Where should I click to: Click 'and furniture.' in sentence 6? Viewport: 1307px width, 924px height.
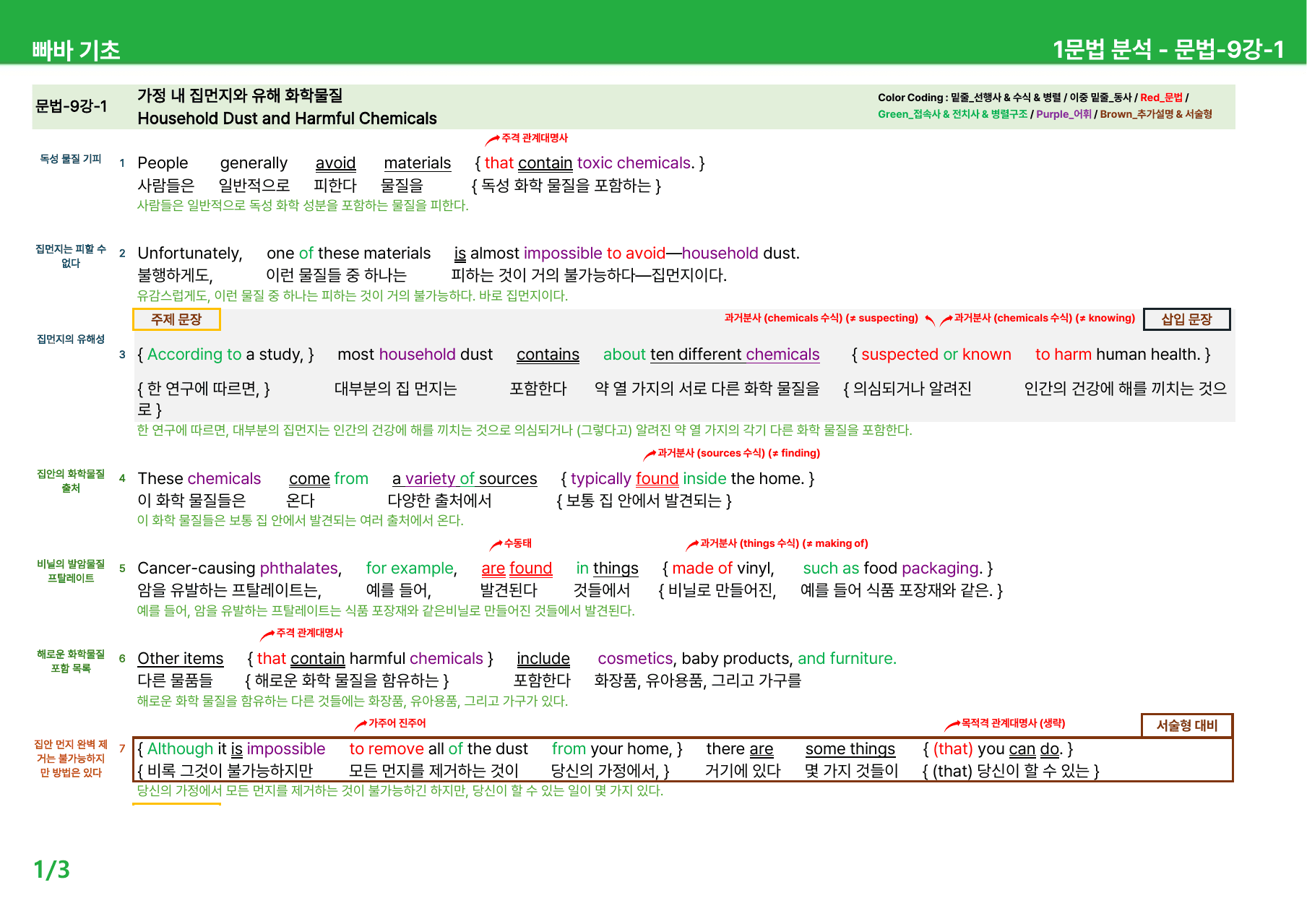847,659
